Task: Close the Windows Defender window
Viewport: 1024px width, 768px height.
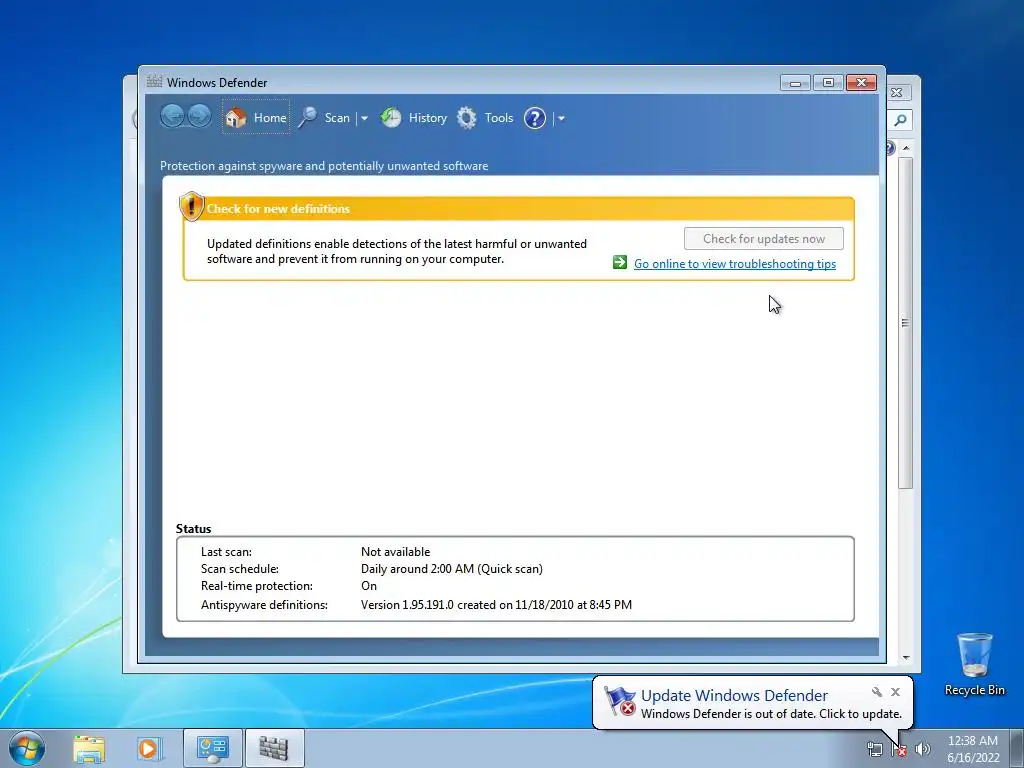Action: (x=861, y=83)
